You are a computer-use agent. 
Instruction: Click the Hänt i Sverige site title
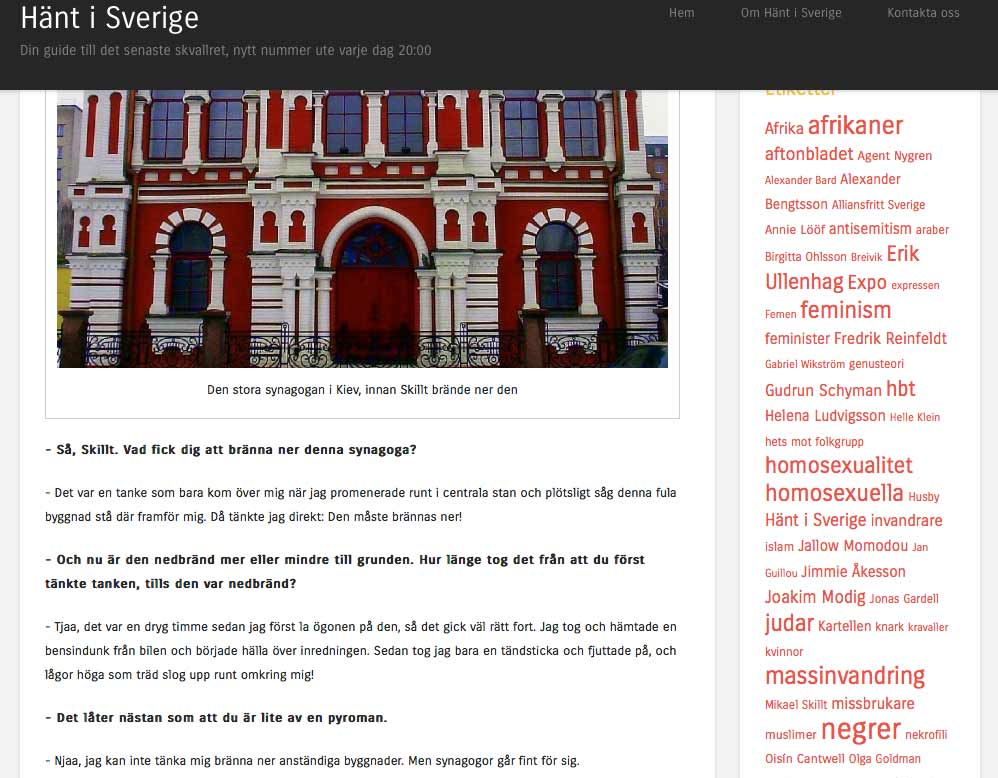click(109, 18)
